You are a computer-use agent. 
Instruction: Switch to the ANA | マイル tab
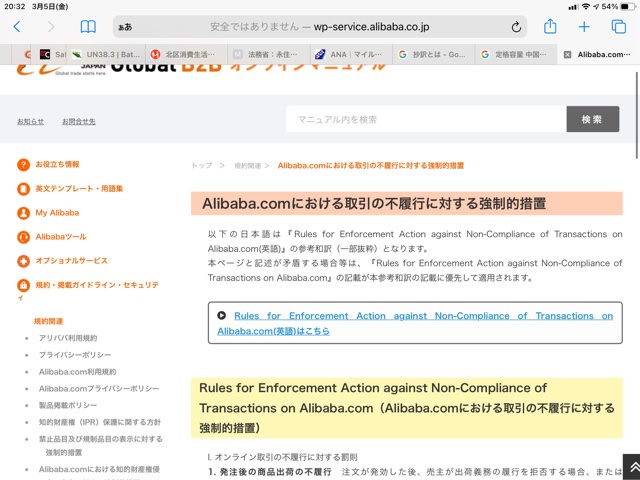click(x=351, y=54)
